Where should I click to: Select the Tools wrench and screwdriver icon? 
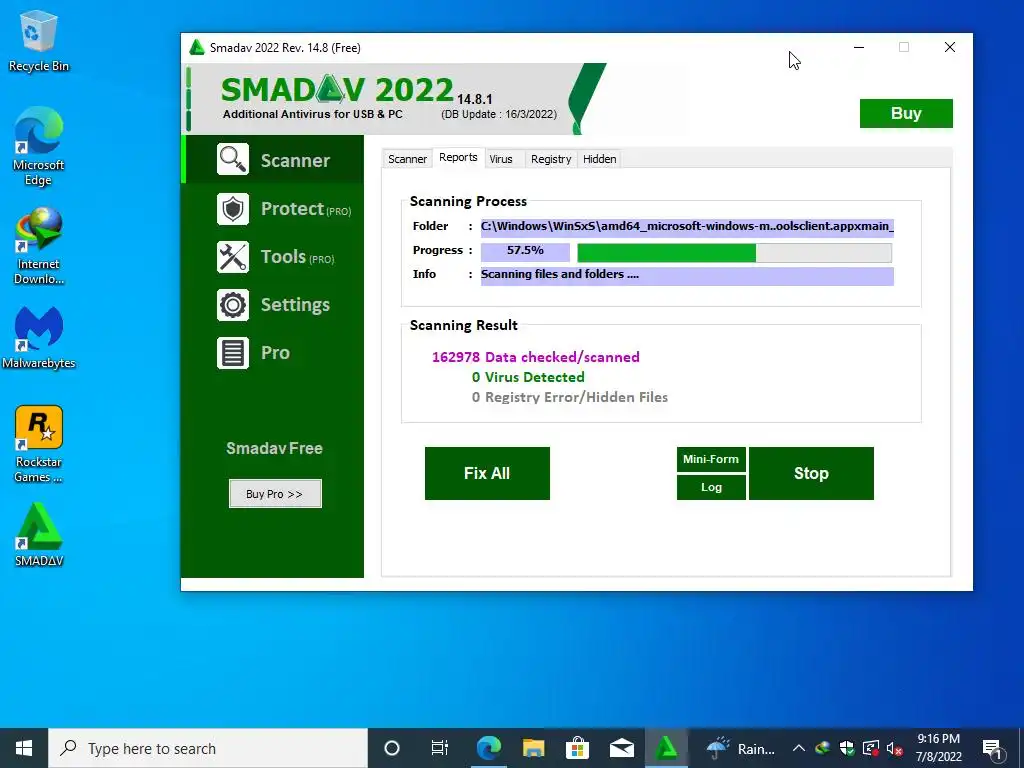[233, 257]
